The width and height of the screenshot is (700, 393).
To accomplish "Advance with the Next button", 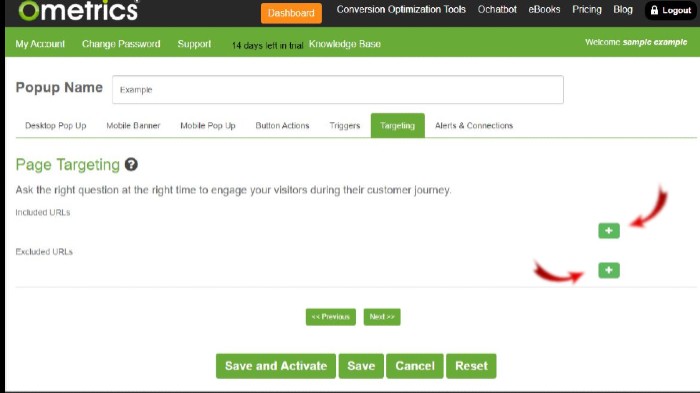I will 382,317.
